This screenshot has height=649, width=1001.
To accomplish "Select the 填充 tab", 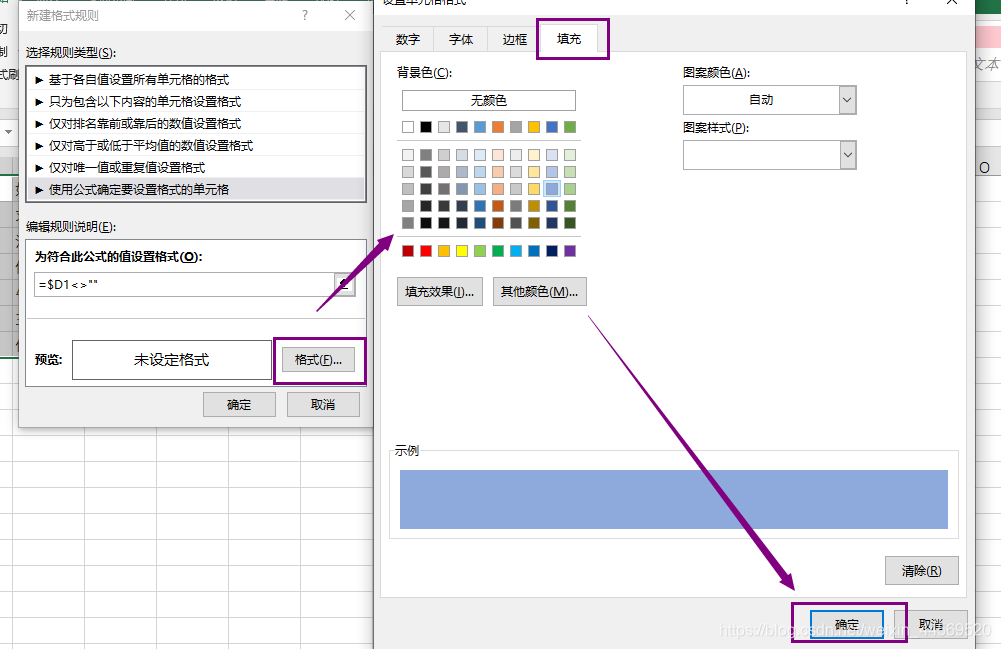I will [x=569, y=39].
